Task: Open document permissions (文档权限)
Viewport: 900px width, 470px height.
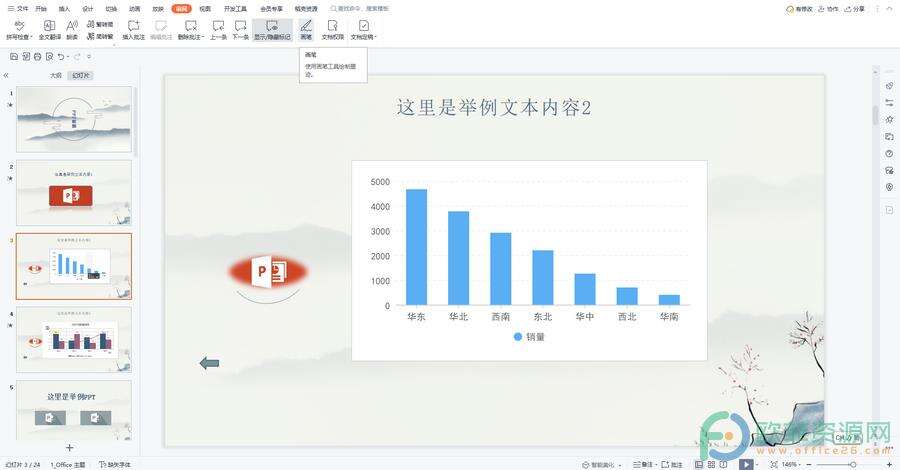Action: (x=332, y=29)
